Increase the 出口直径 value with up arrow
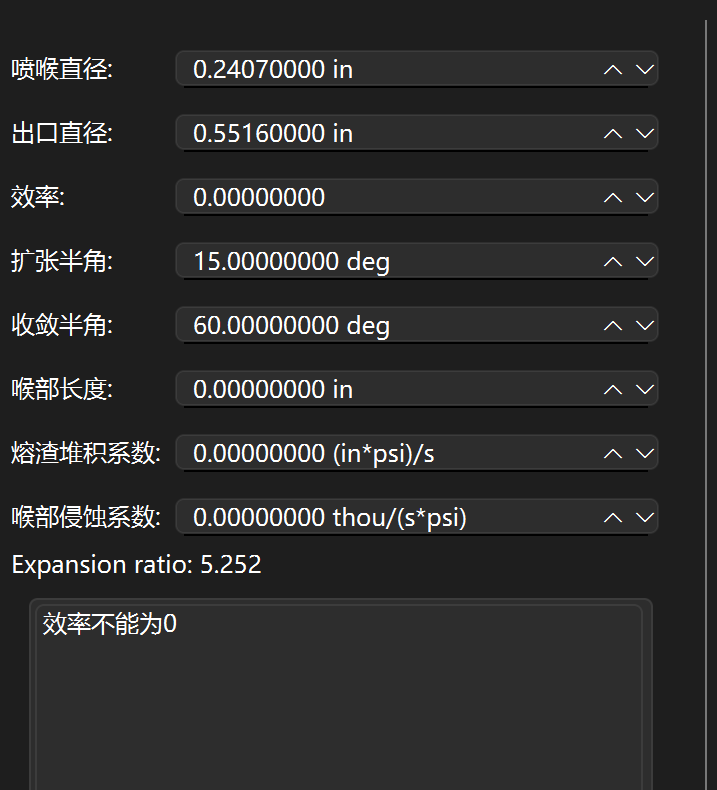This screenshot has width=717, height=790. click(x=613, y=134)
